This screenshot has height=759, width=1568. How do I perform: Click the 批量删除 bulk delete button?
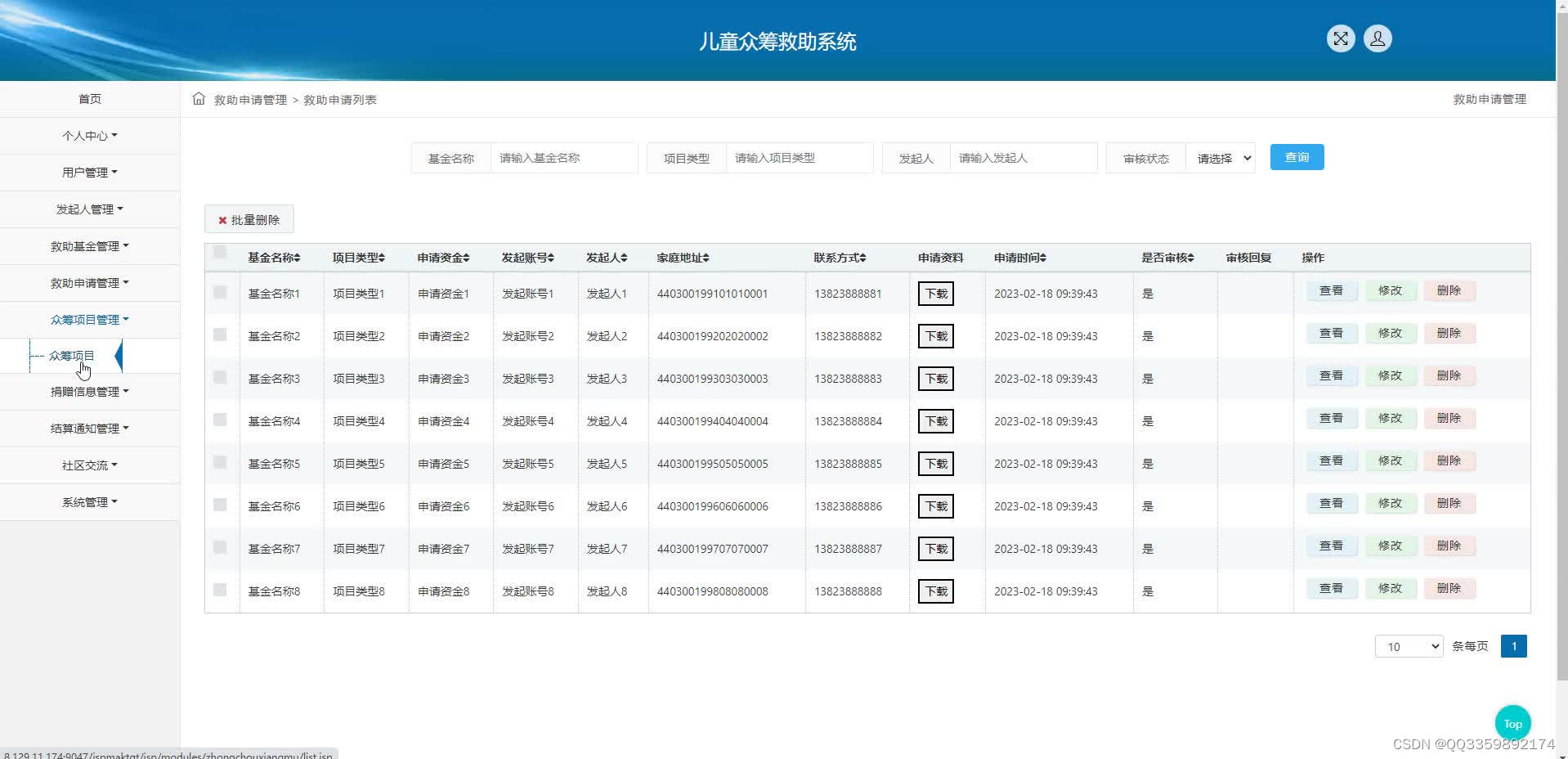click(249, 219)
